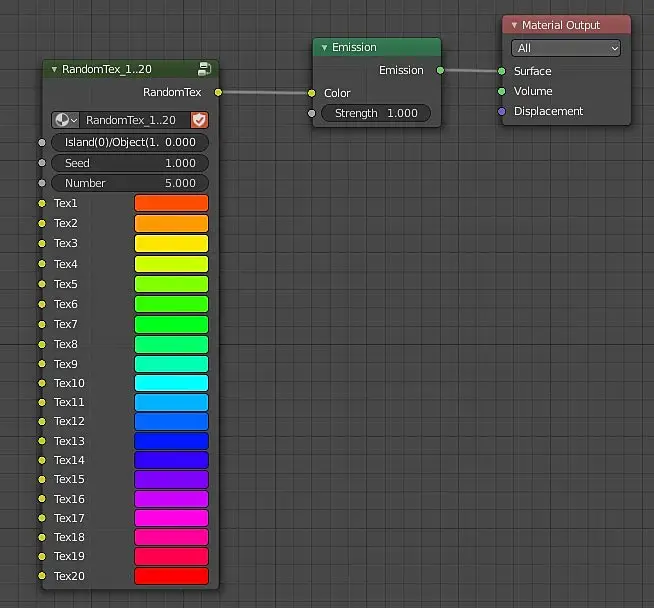Screen dimensions: 654x608
Task: Open the Tex18 color swatch
Action: 171,537
